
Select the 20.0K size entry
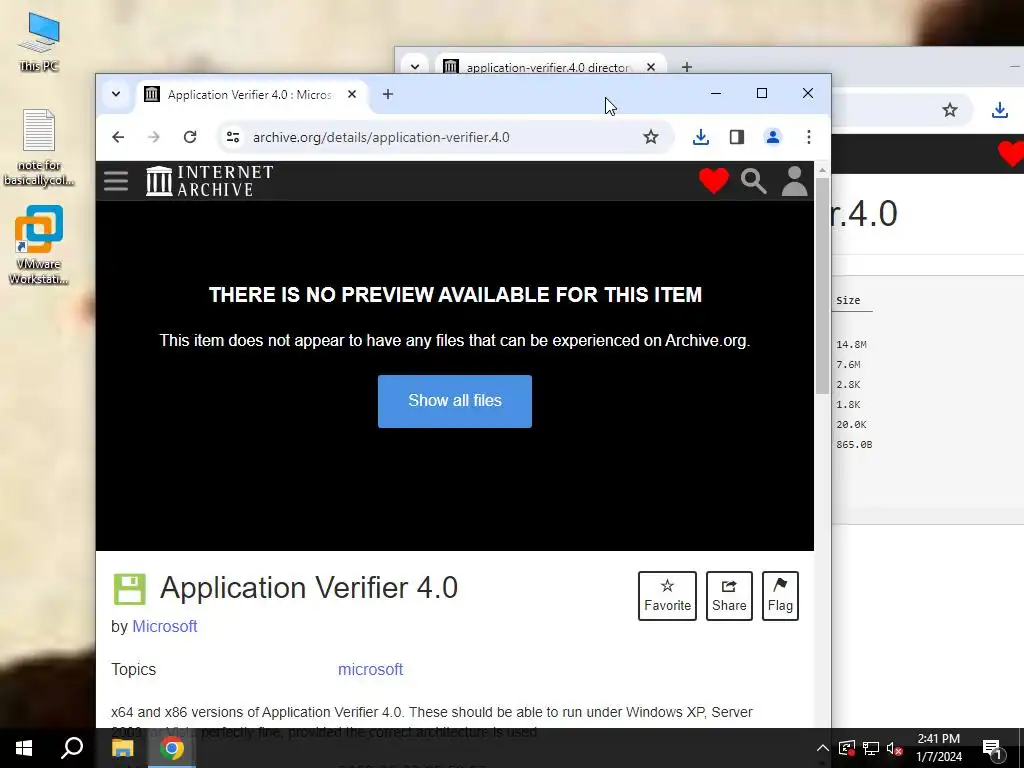pyautogui.click(x=852, y=424)
